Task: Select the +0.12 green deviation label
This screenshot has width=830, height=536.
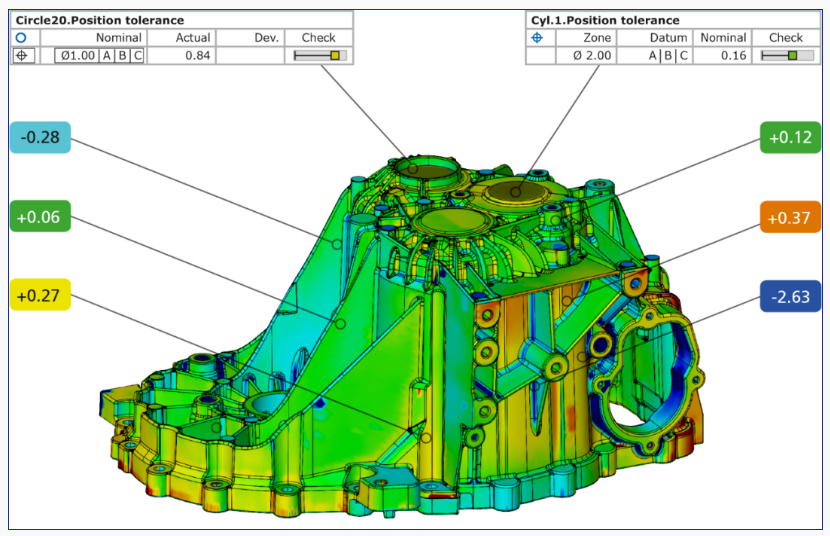Action: pyautogui.click(x=790, y=138)
